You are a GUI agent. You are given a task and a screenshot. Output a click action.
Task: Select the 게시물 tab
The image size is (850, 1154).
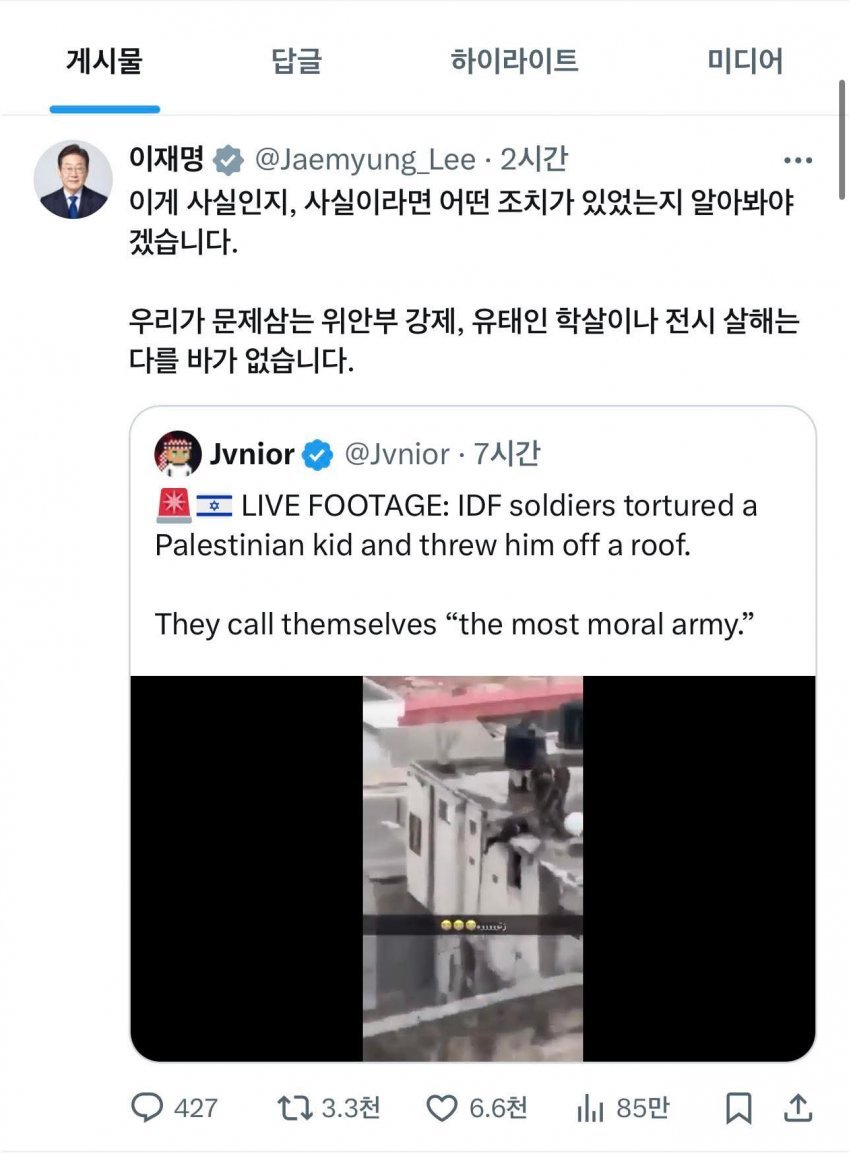click(104, 62)
